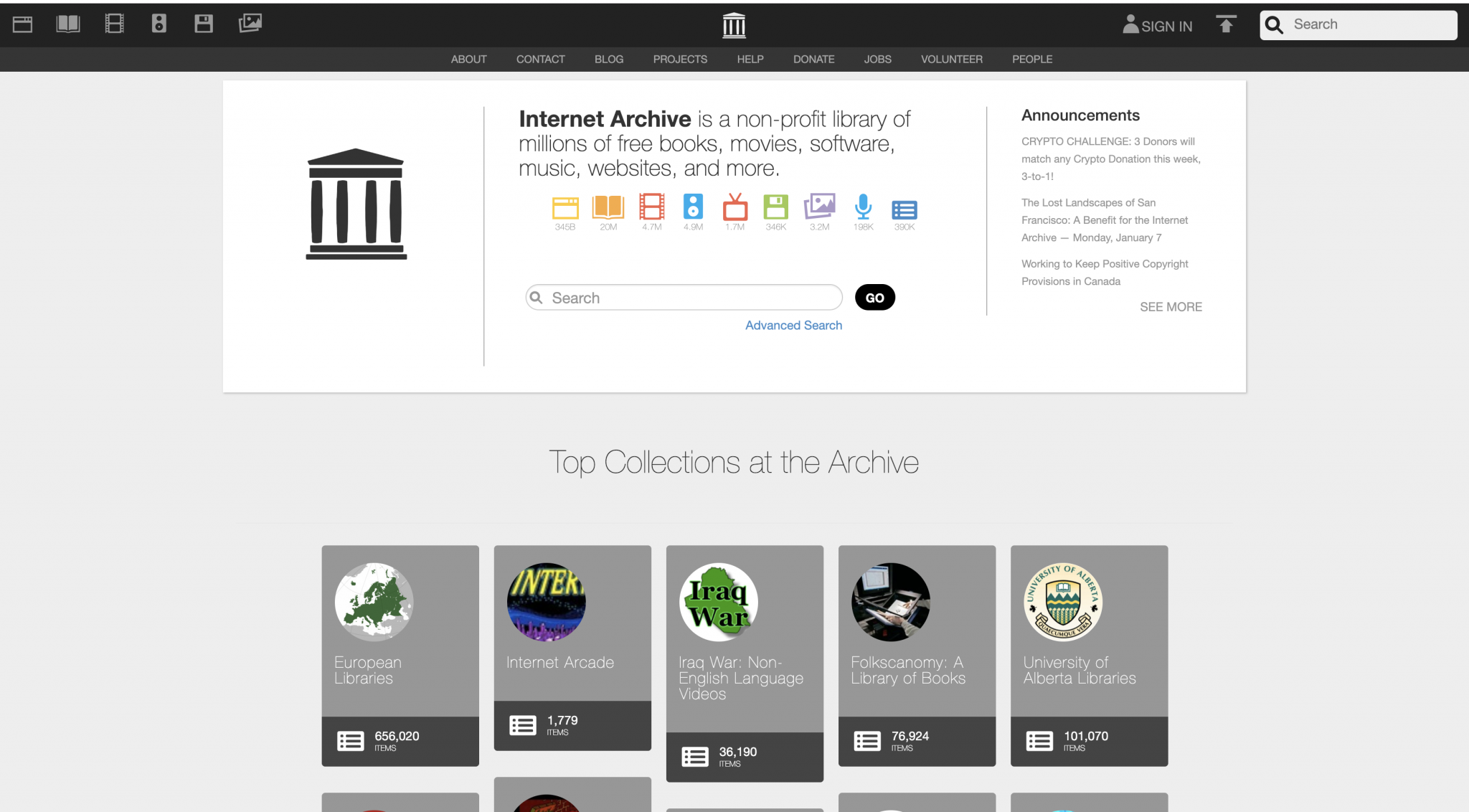The image size is (1469, 812).
Task: Open Positive Copyright Provisions in Canada announcement
Action: (1105, 273)
